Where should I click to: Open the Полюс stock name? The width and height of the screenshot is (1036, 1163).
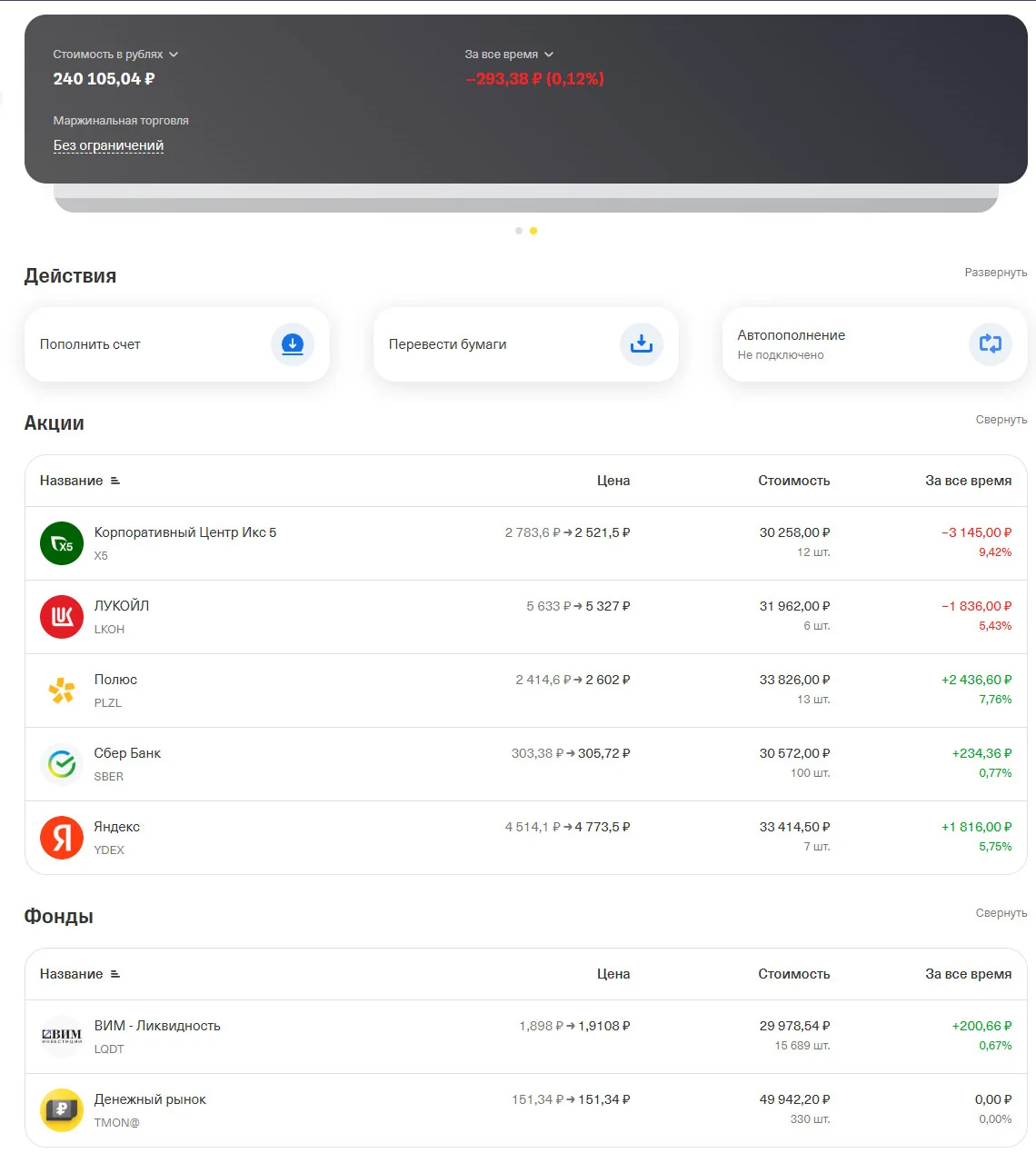click(115, 680)
